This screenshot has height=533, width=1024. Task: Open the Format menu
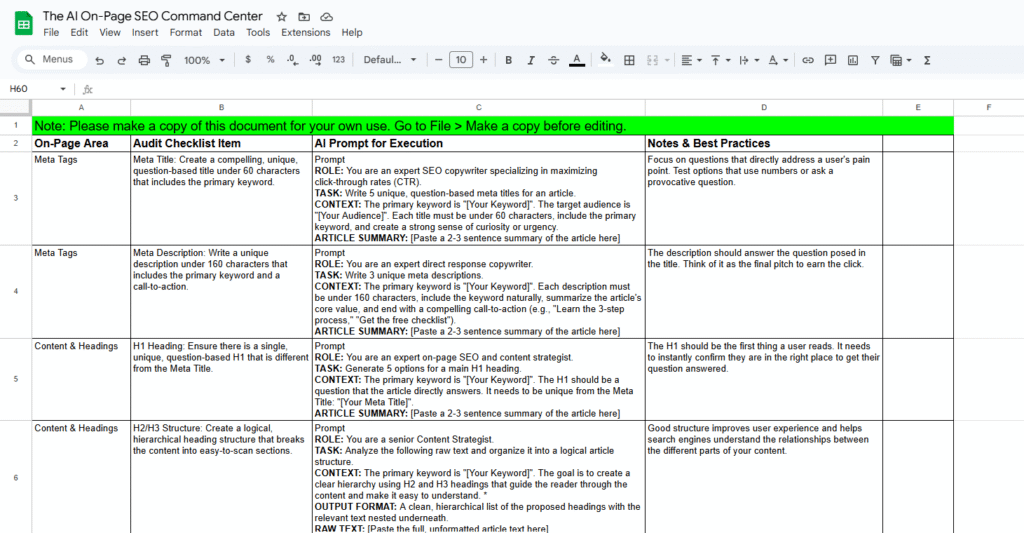click(x=185, y=32)
